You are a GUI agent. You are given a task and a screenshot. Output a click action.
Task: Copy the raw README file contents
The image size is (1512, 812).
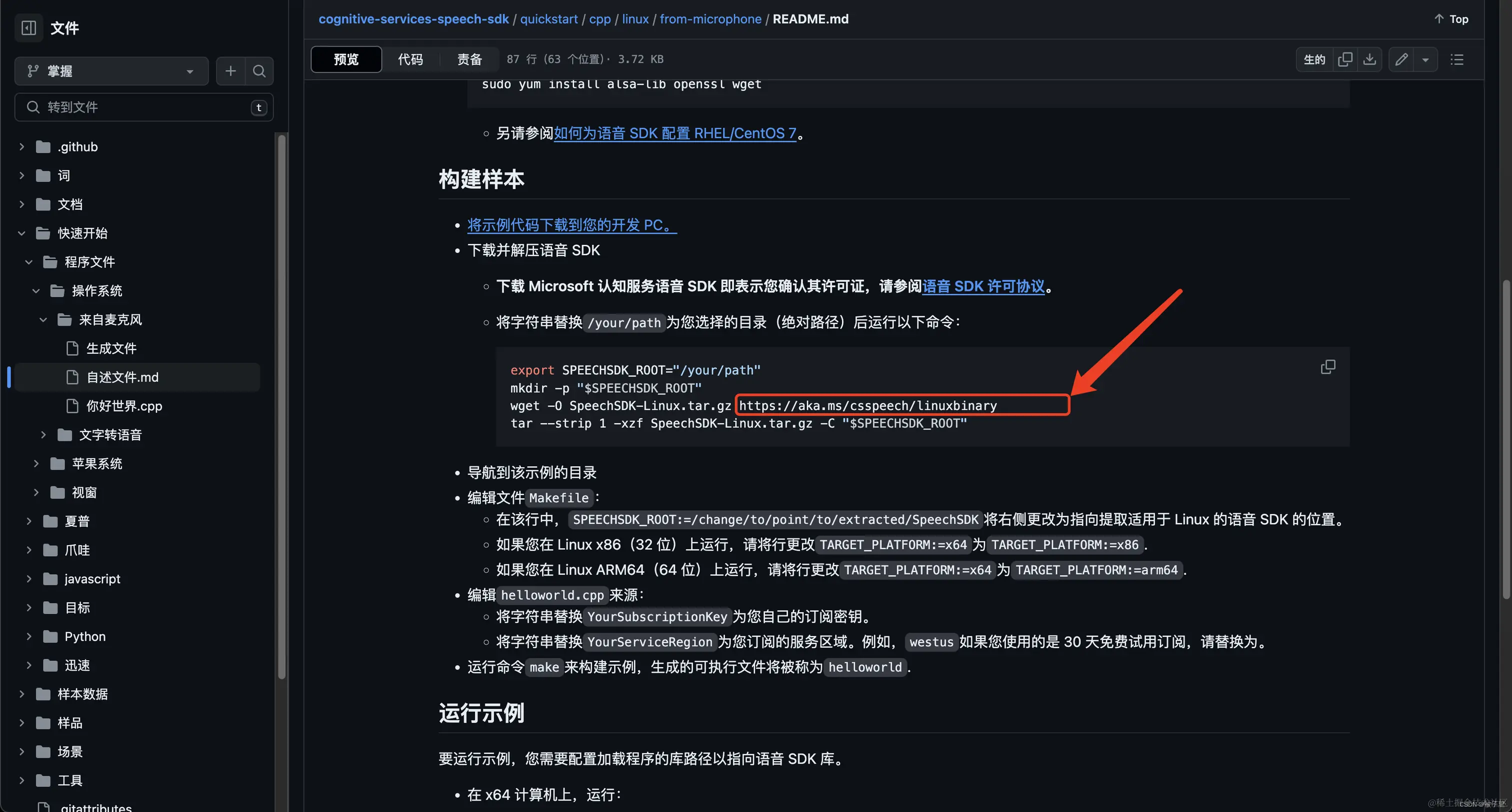[x=1344, y=58]
